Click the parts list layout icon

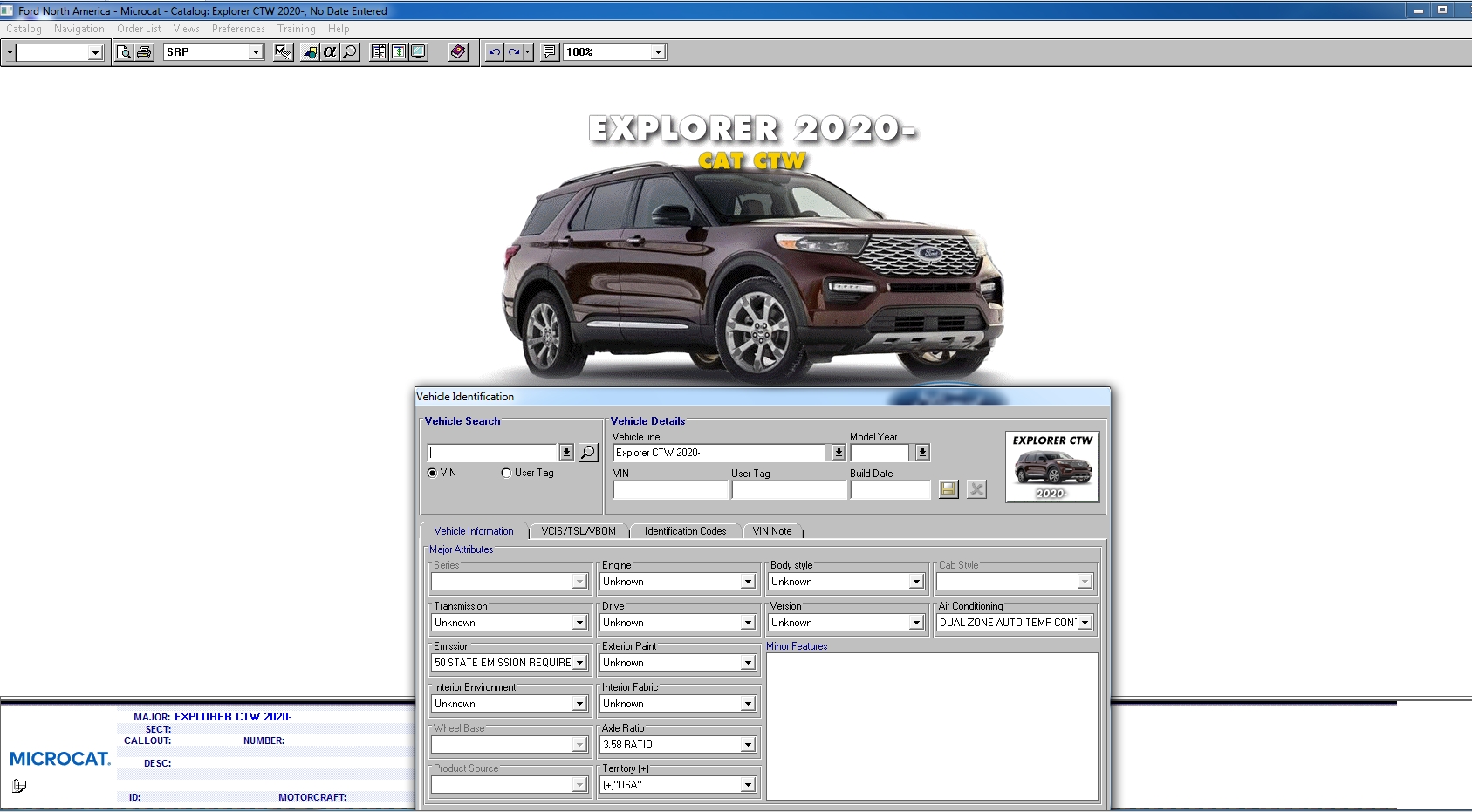[x=379, y=52]
